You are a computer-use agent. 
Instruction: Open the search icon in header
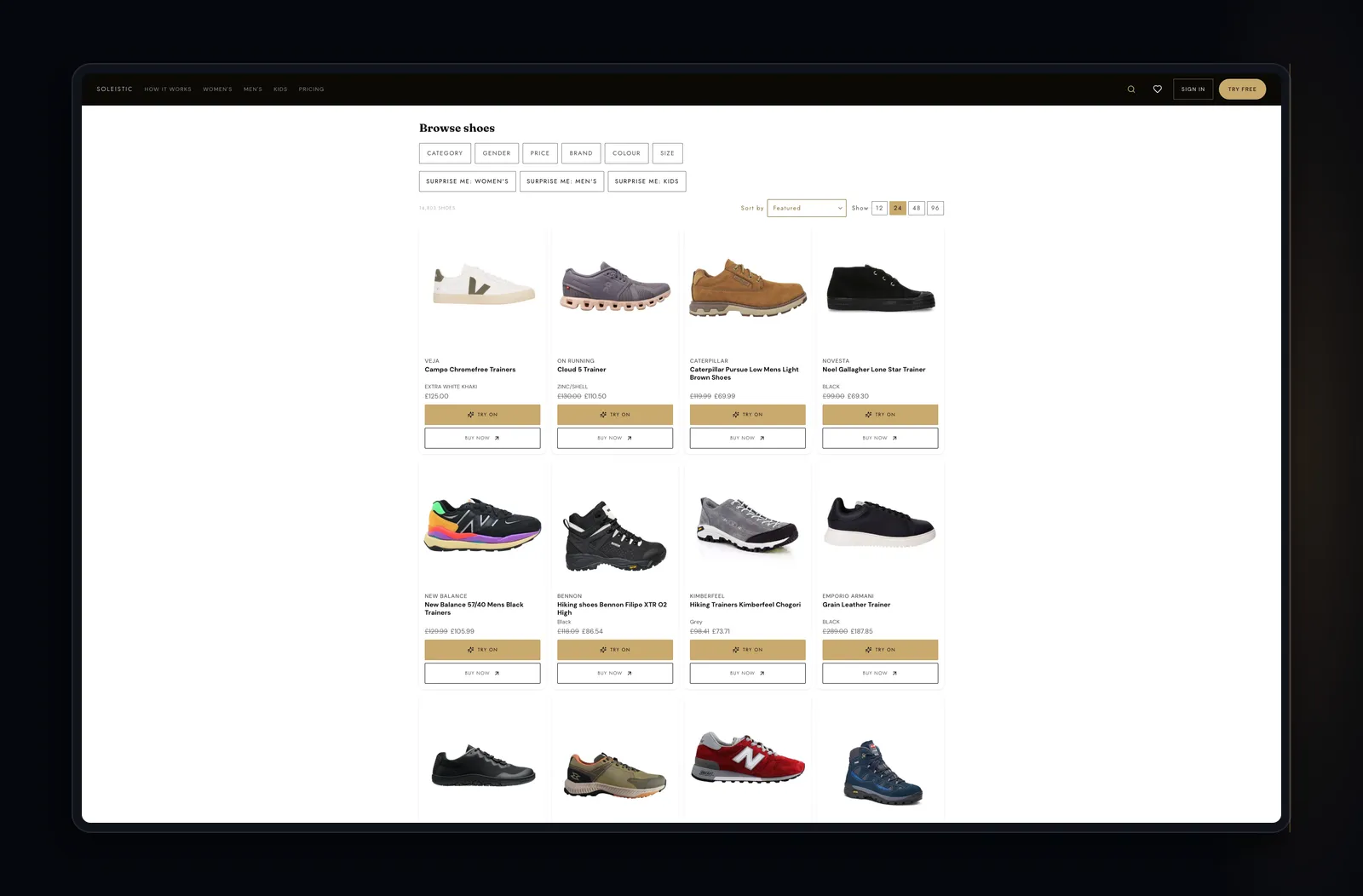pyautogui.click(x=1131, y=89)
